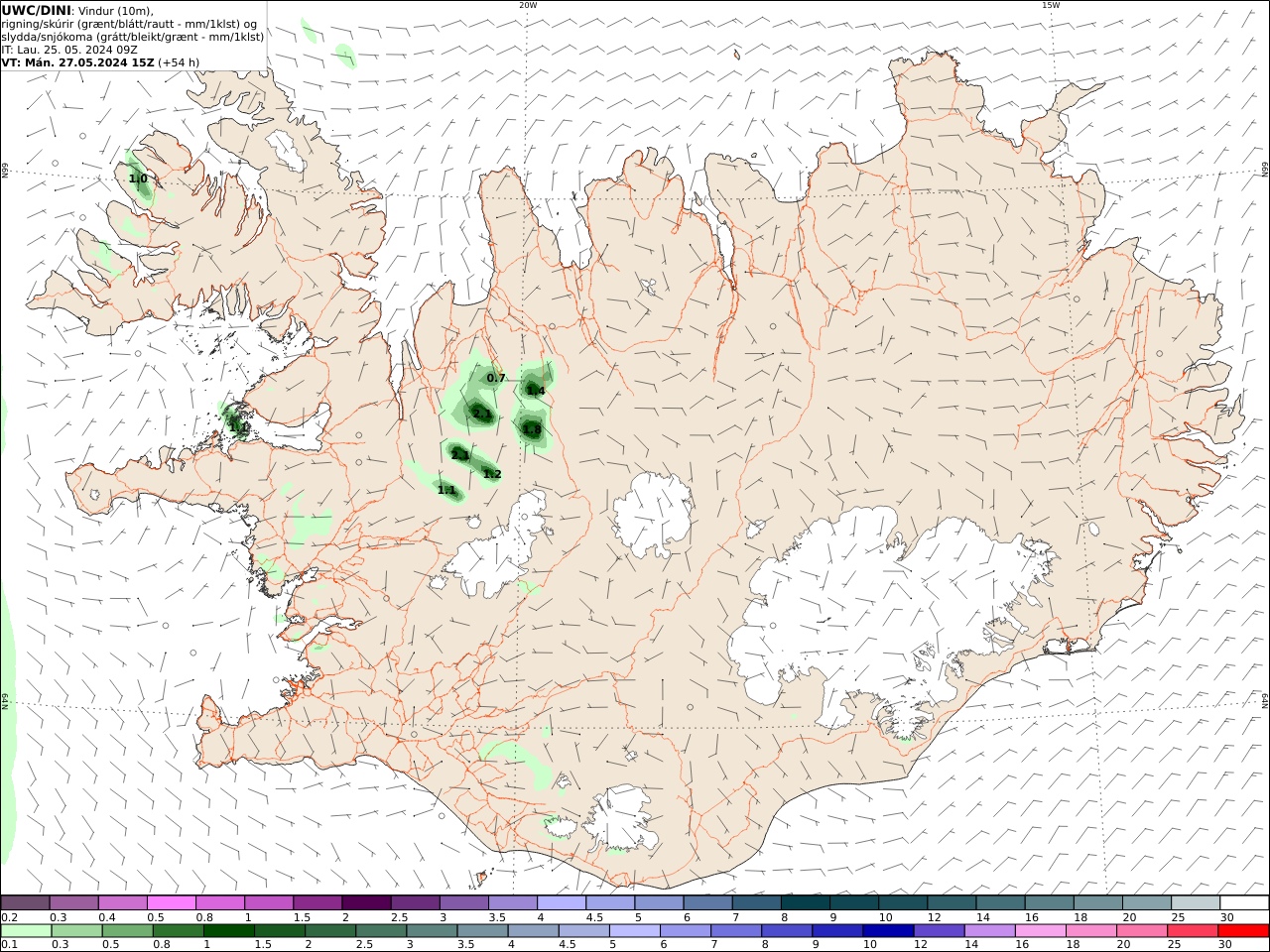Select the rain legend swatch between 4 and 4.5
Viewport: 1270px width, 952px height.
click(534, 931)
